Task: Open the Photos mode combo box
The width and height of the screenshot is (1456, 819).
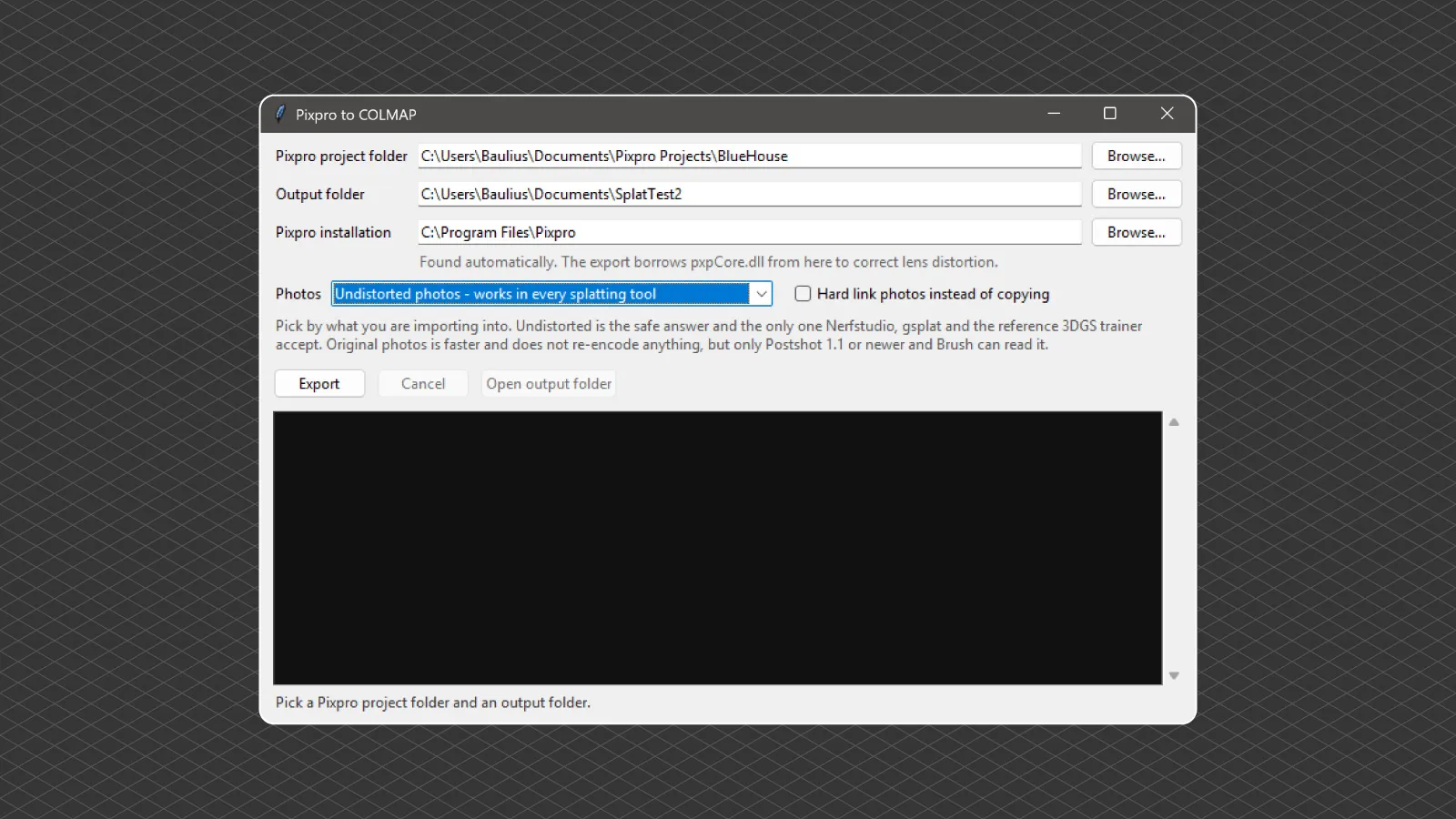Action: coord(551,294)
